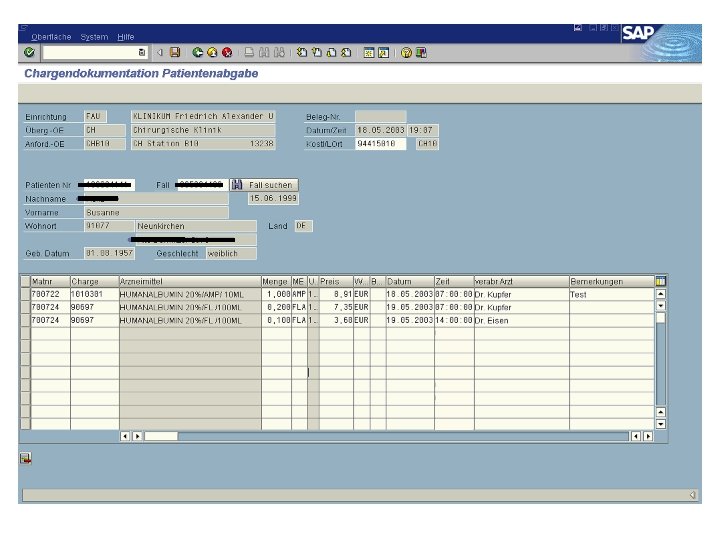
Task: Select the row selector for Charge 1010301
Action: point(25,294)
